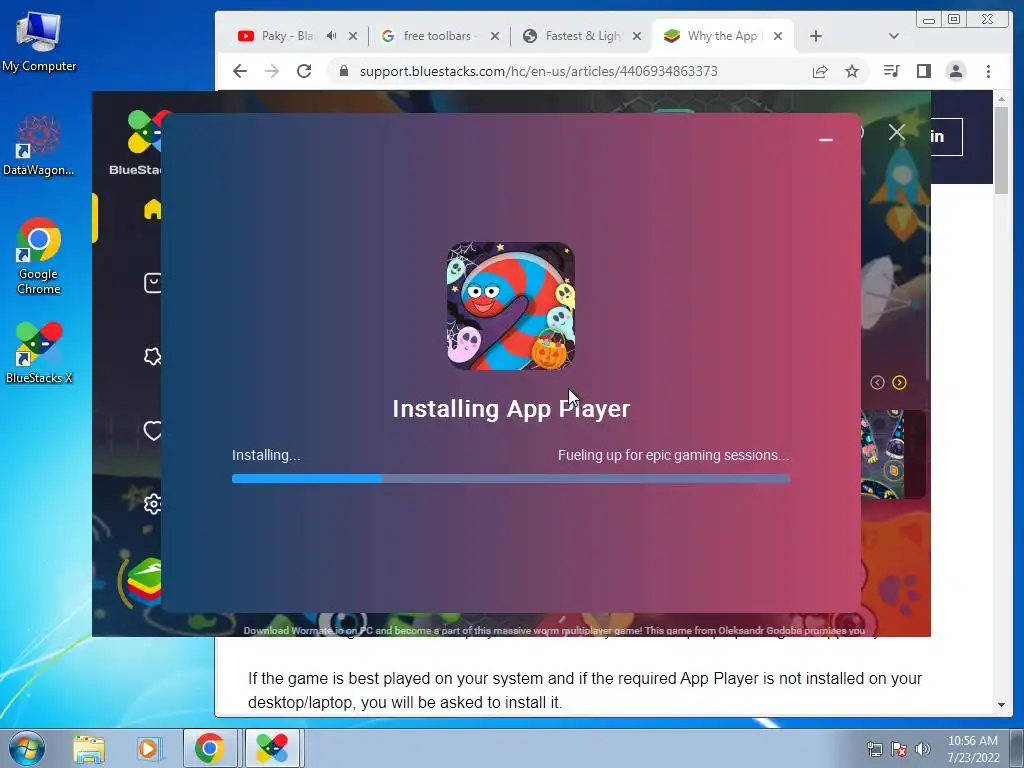Close the free toolbars tab
This screenshot has height=768, width=1024.
[495, 36]
